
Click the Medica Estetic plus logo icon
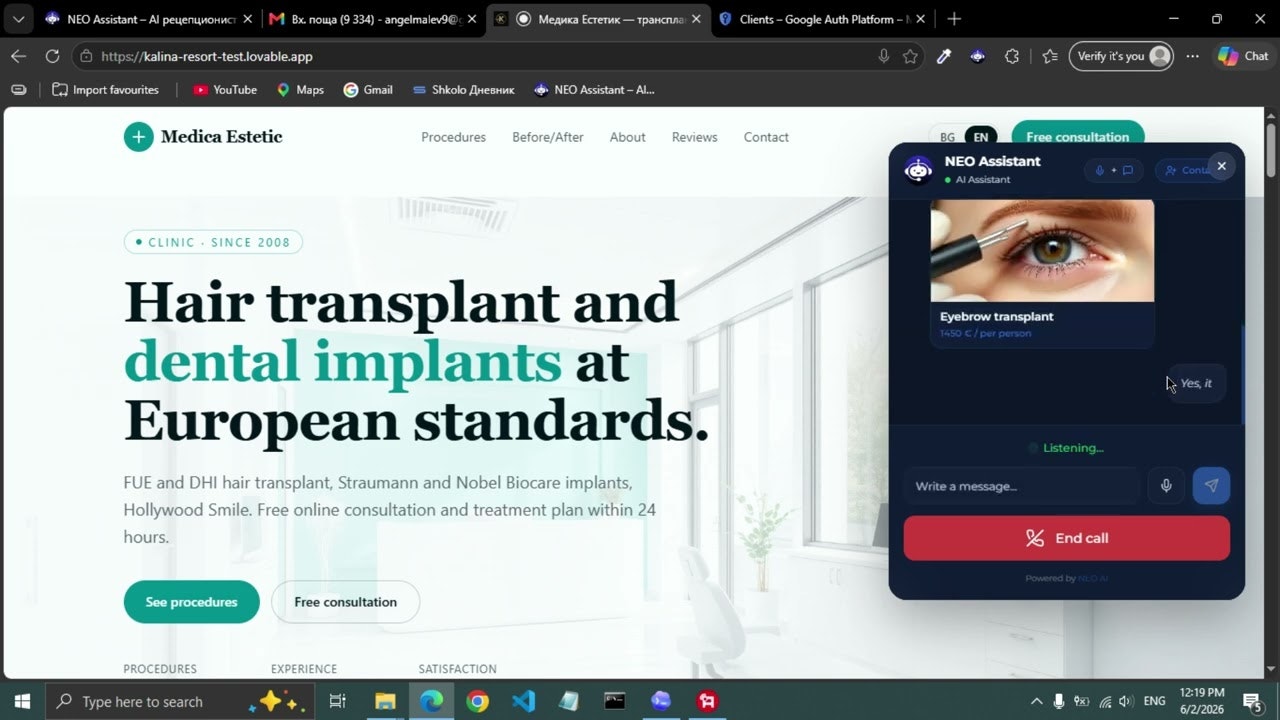(138, 137)
